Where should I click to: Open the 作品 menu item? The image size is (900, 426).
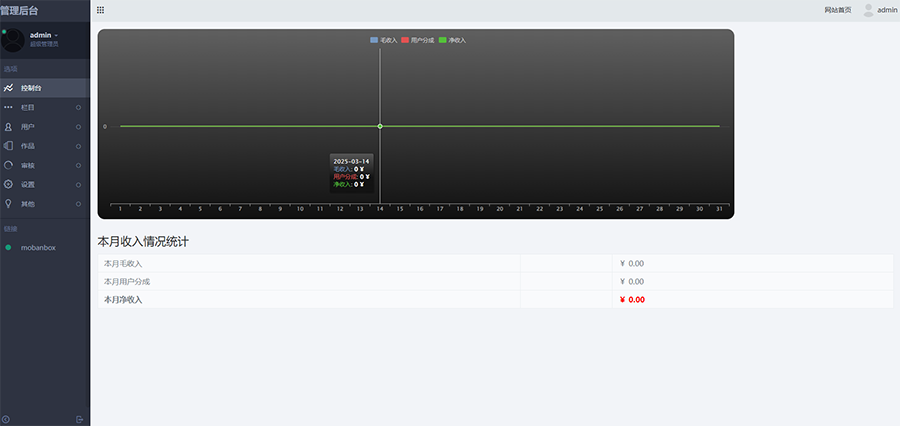(x=28, y=146)
